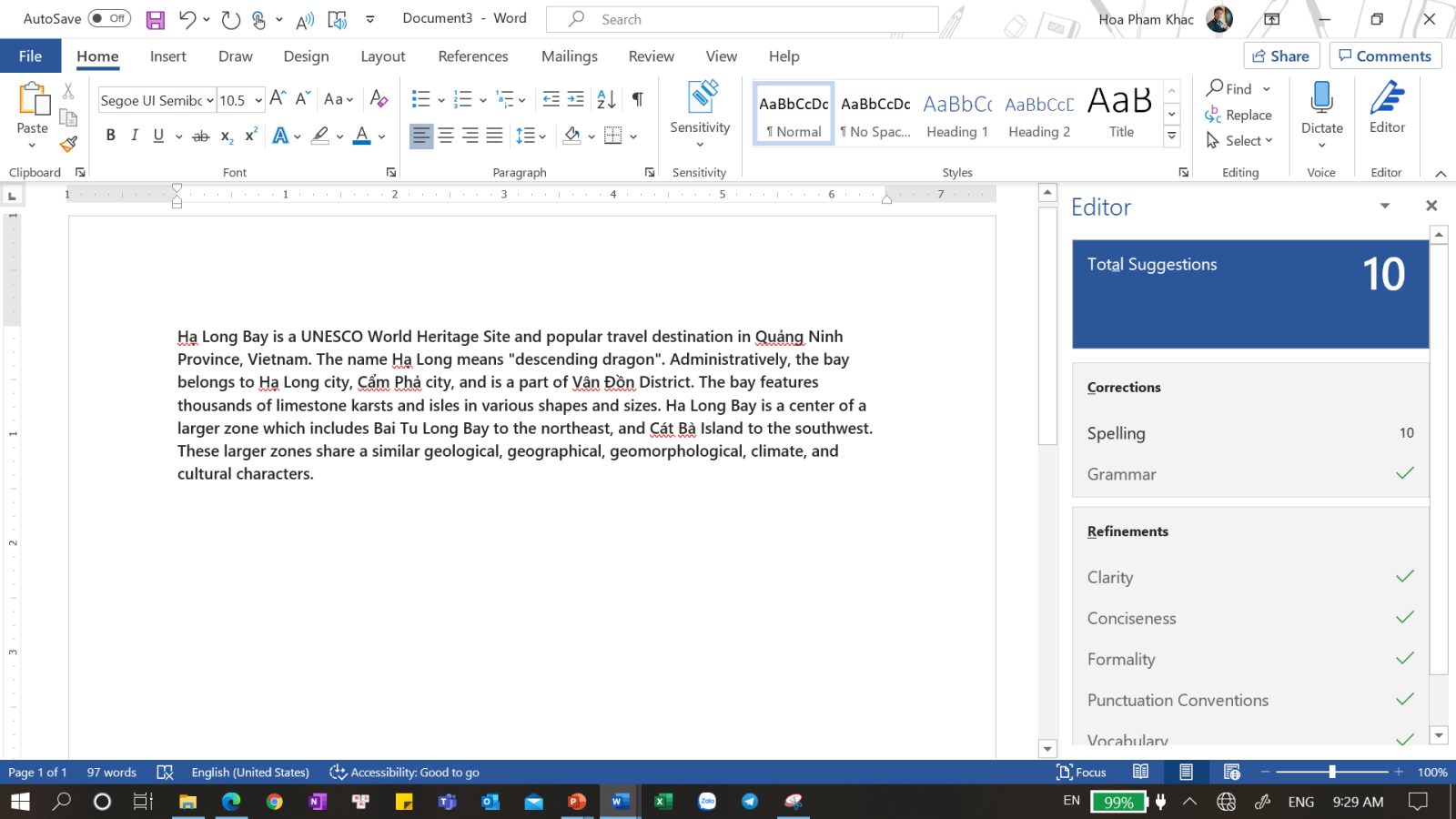Toggle Focus mode in the status bar
Image resolution: width=1456 pixels, height=819 pixels.
coord(1081,773)
